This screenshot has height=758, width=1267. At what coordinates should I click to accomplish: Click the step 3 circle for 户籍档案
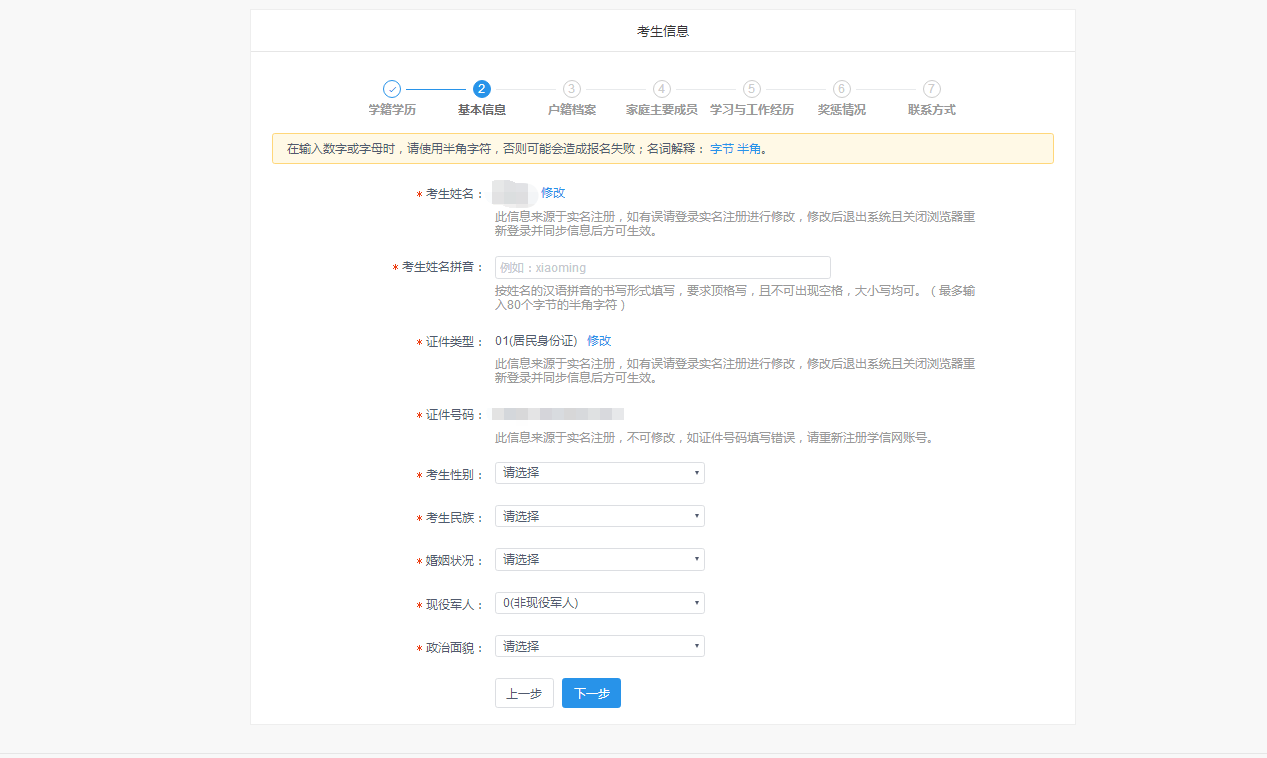(572, 89)
